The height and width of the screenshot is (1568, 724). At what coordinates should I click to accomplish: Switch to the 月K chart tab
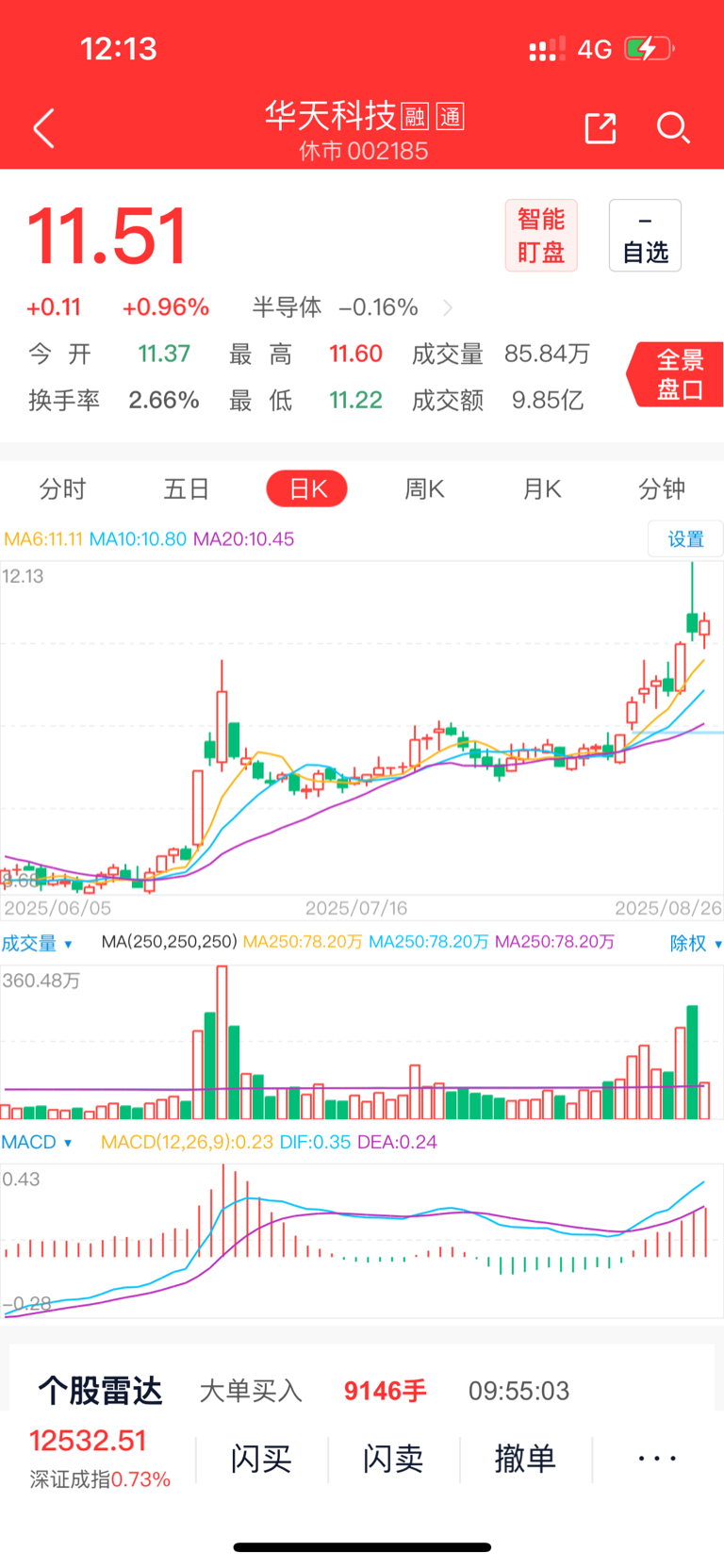tap(542, 489)
